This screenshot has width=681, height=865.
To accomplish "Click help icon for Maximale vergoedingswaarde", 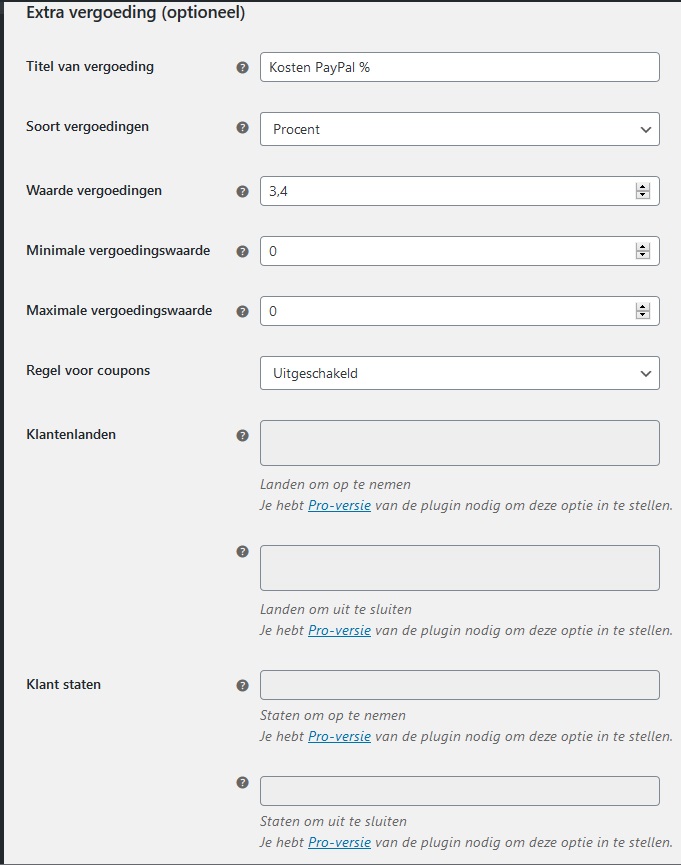I will (242, 312).
